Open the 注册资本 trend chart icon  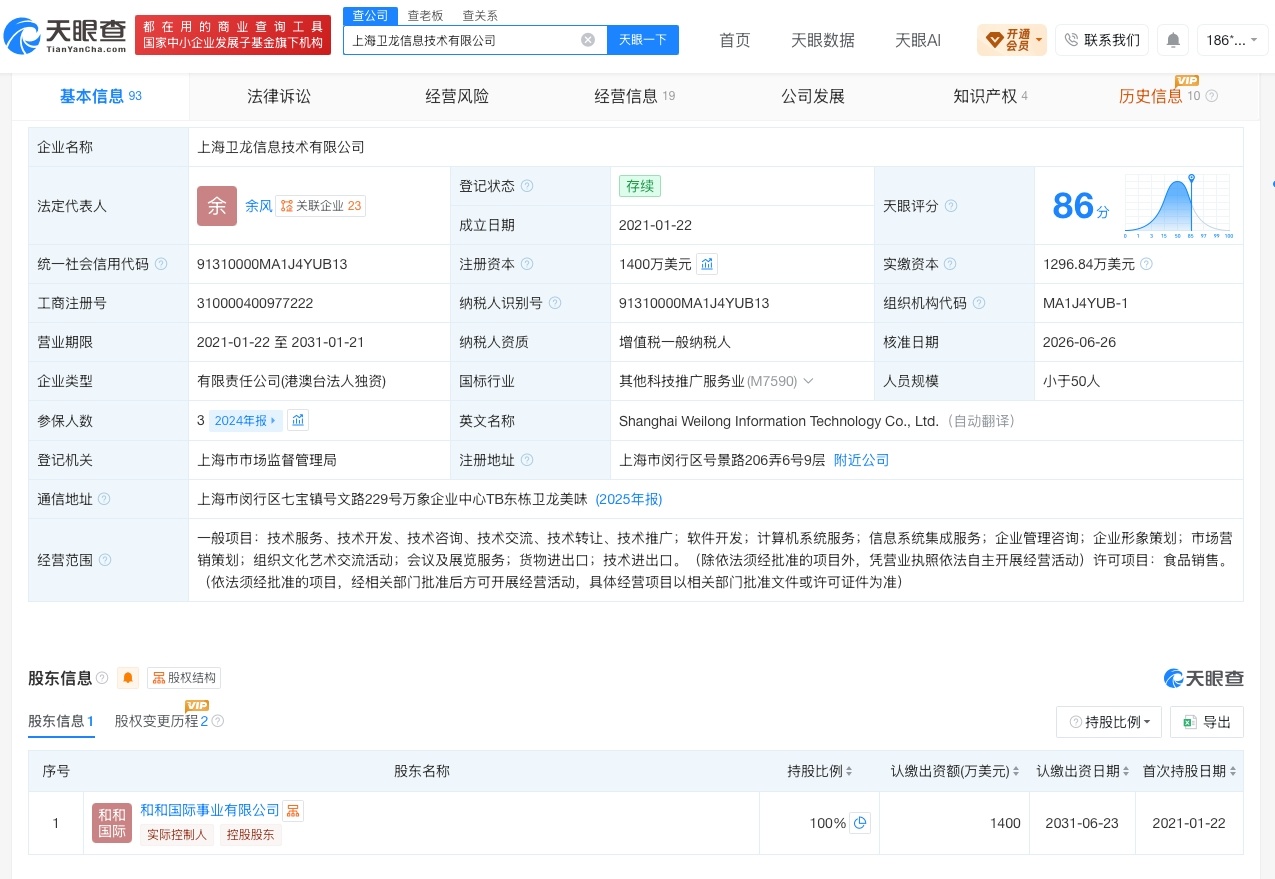click(707, 264)
